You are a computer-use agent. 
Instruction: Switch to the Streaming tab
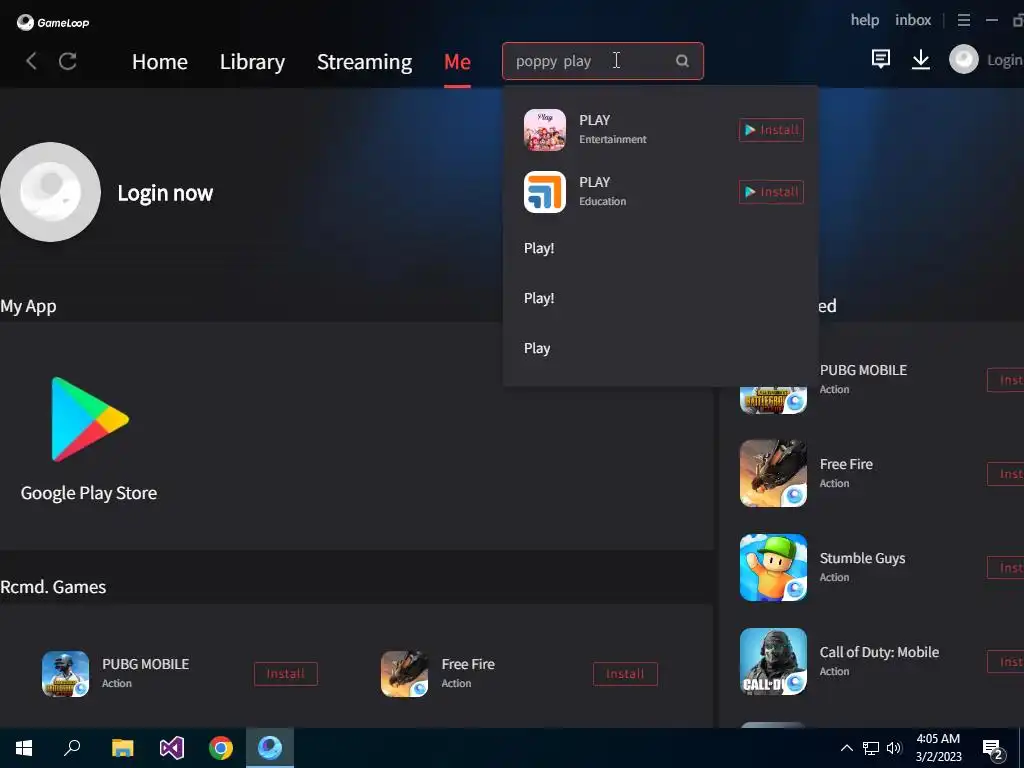[364, 61]
